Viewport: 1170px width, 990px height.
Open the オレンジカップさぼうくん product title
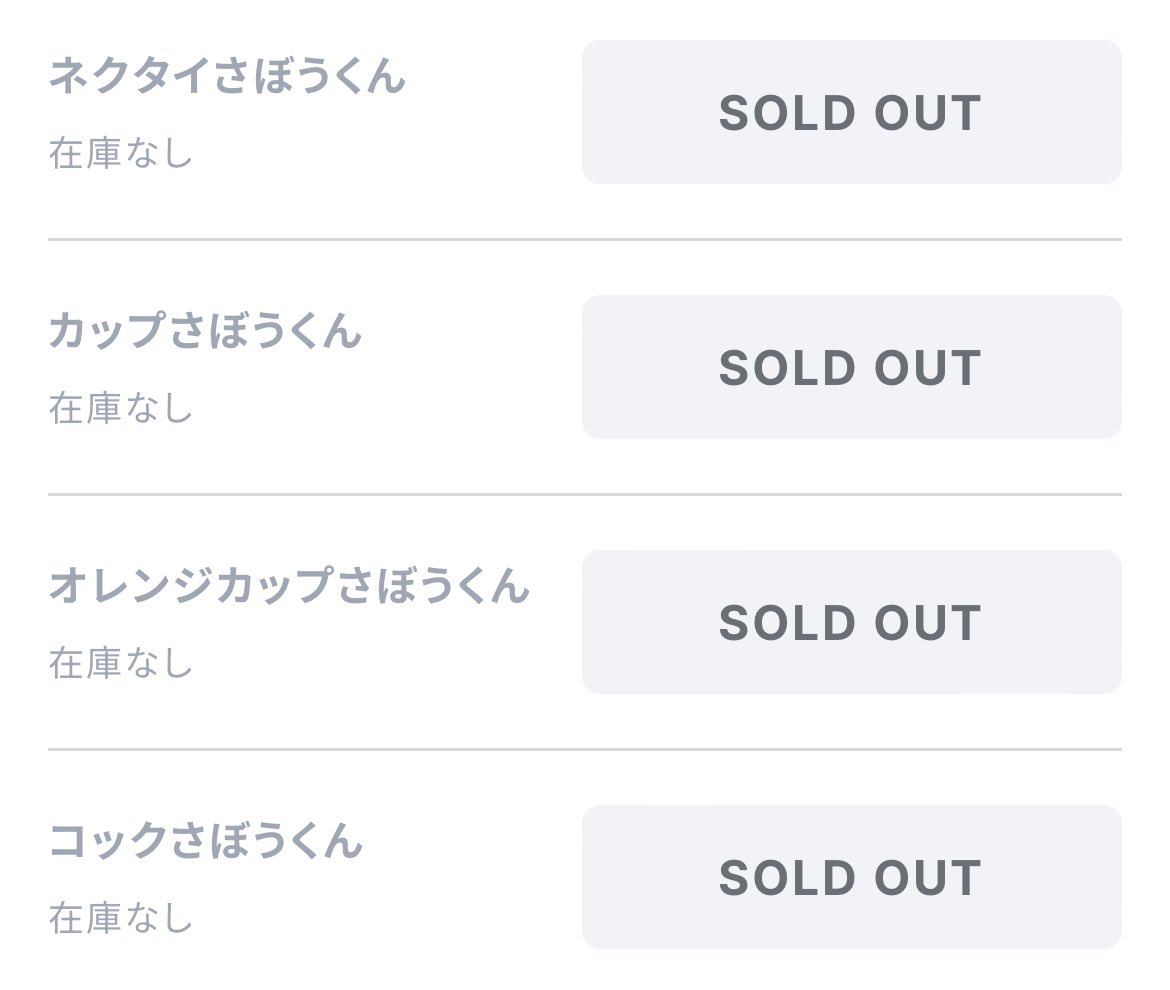pos(290,586)
